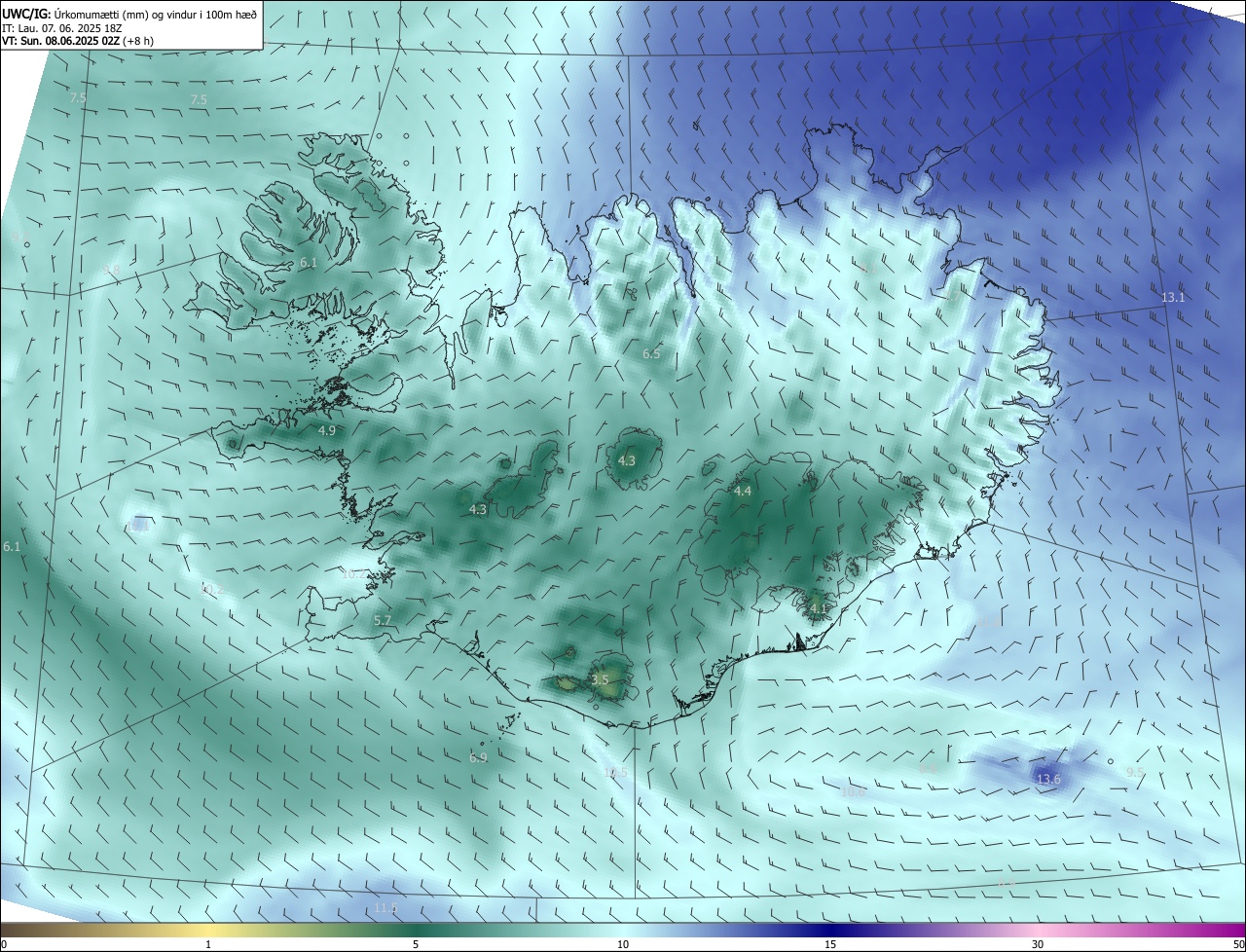Click the 9.5 value label

[x=1135, y=772]
